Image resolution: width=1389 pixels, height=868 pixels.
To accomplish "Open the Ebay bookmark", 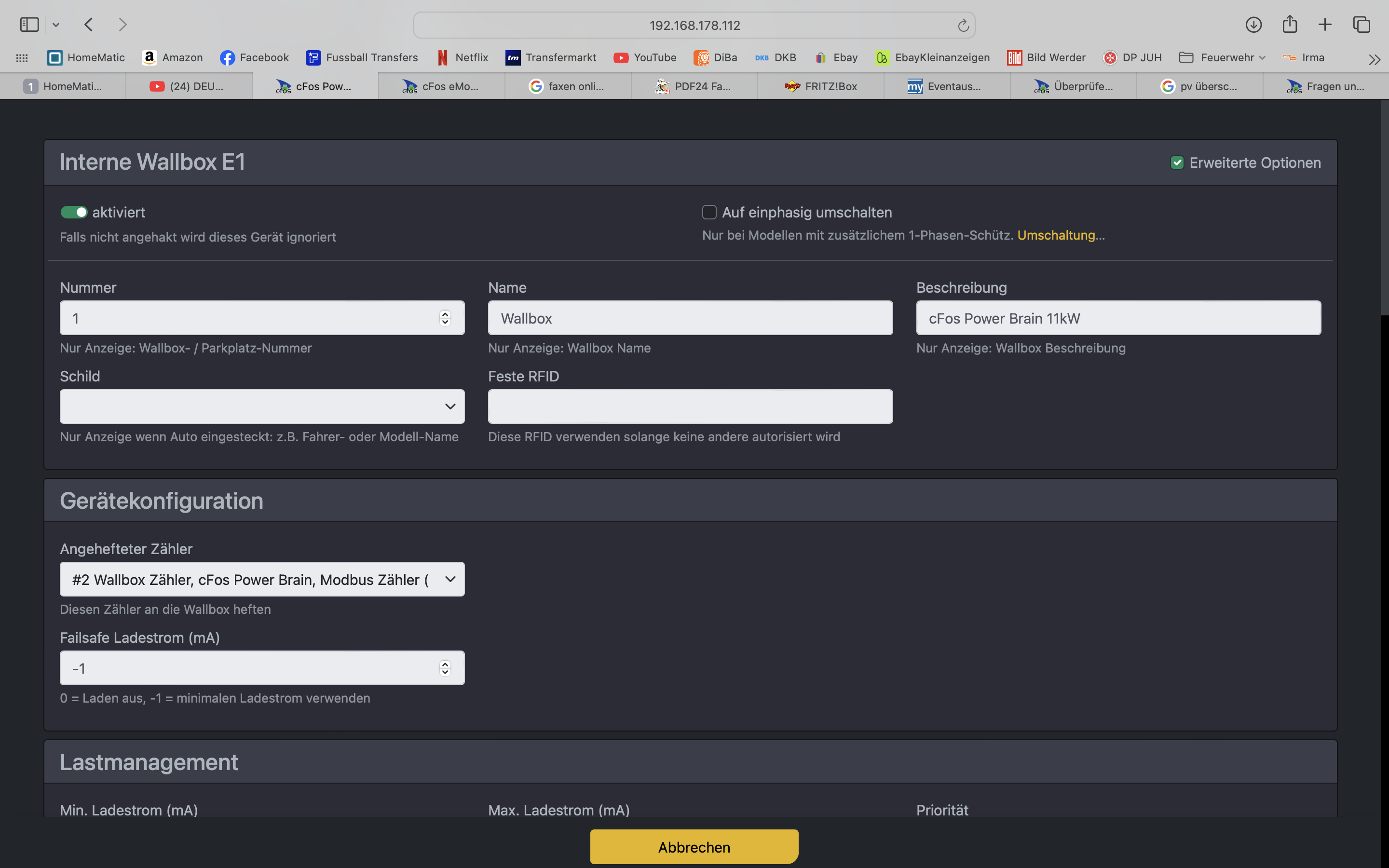I will coord(836,57).
